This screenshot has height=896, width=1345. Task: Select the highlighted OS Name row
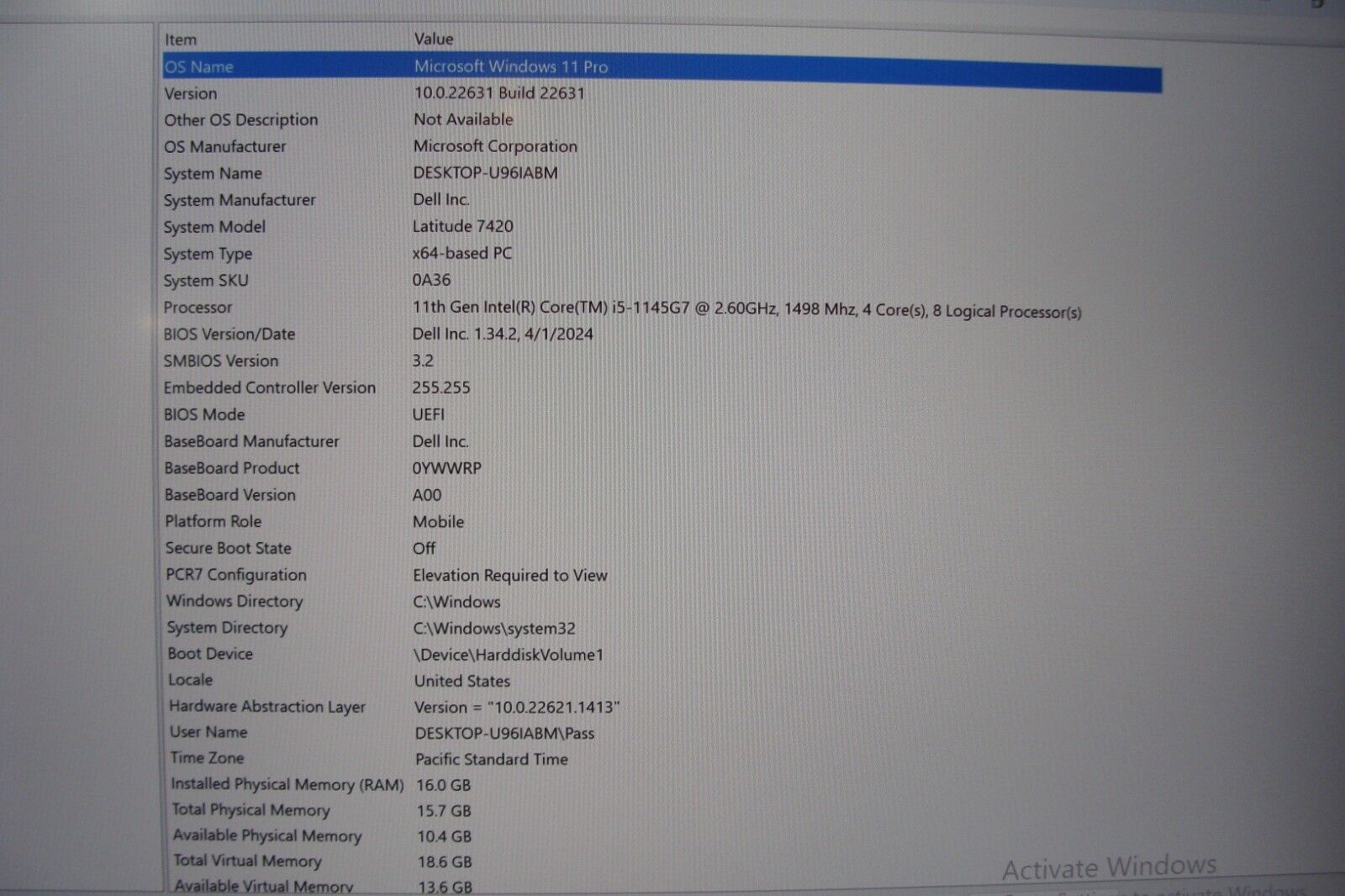tap(662, 71)
